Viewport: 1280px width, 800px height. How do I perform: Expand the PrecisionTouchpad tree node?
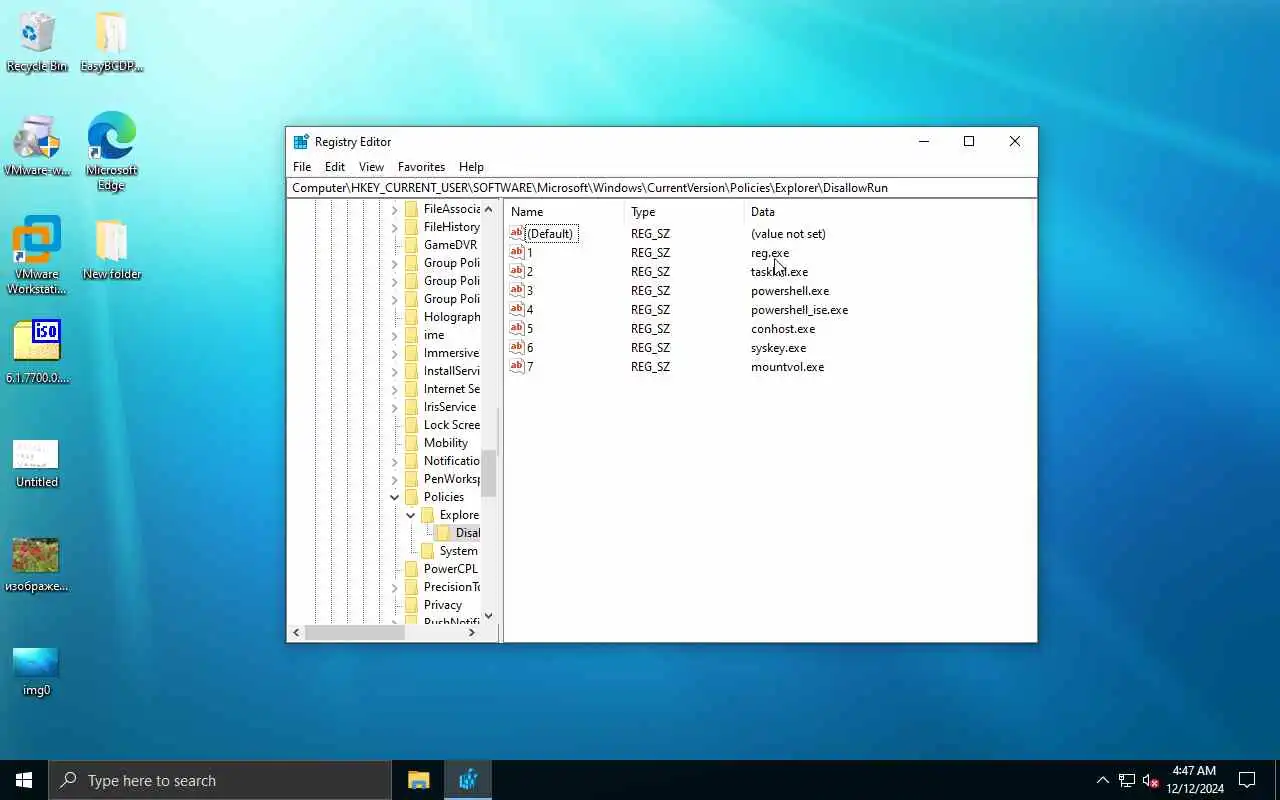(394, 587)
